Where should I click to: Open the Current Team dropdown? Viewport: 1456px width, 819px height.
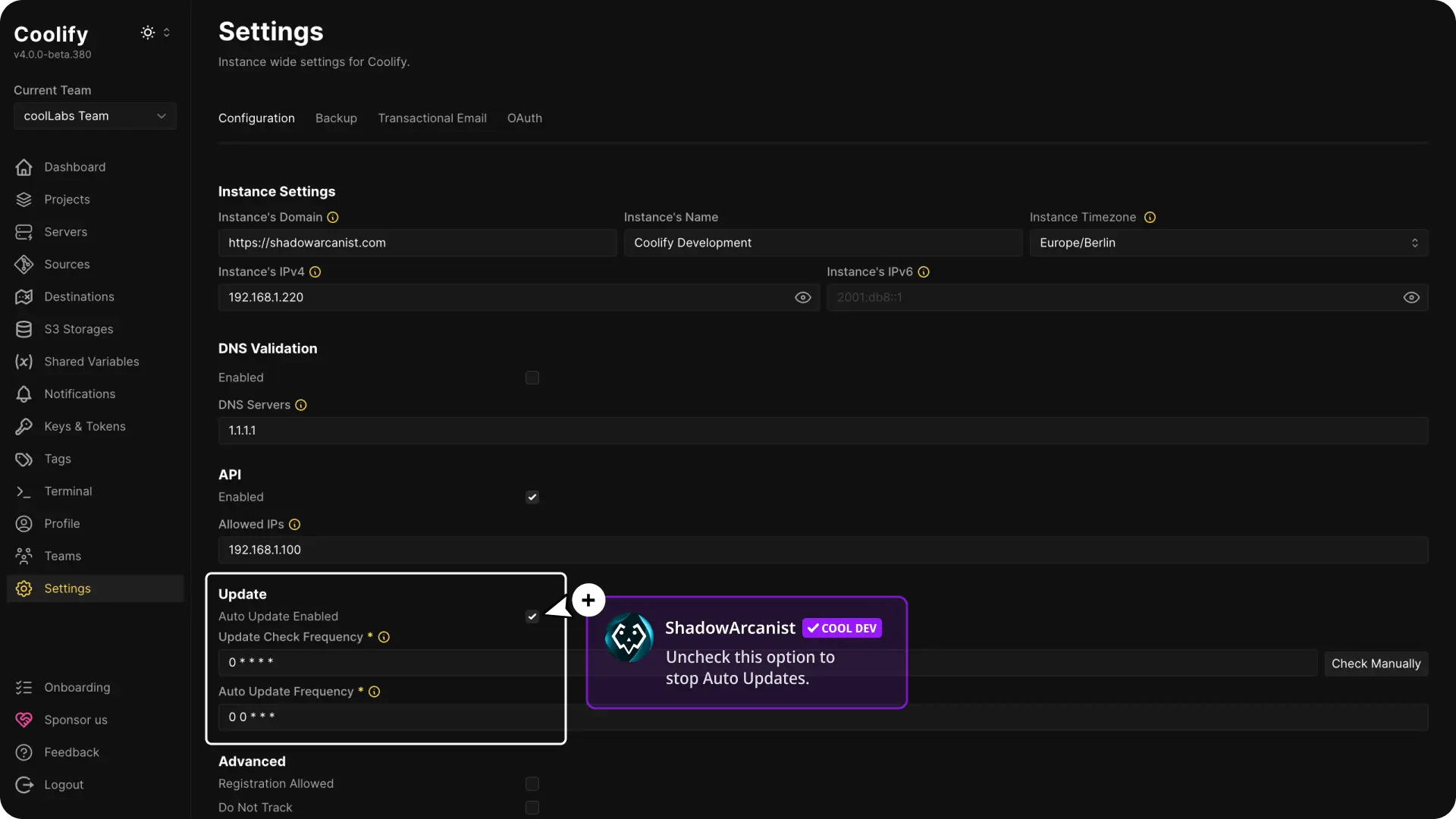(94, 116)
